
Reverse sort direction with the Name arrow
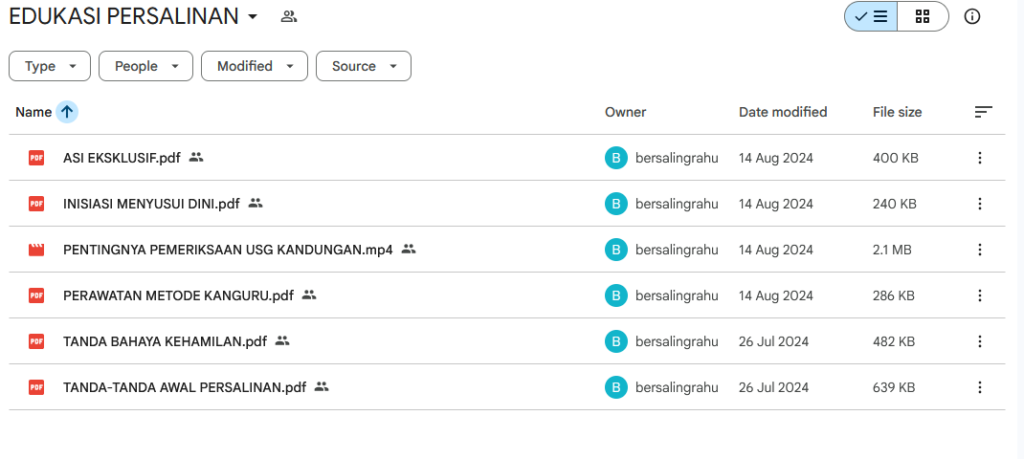(67, 112)
